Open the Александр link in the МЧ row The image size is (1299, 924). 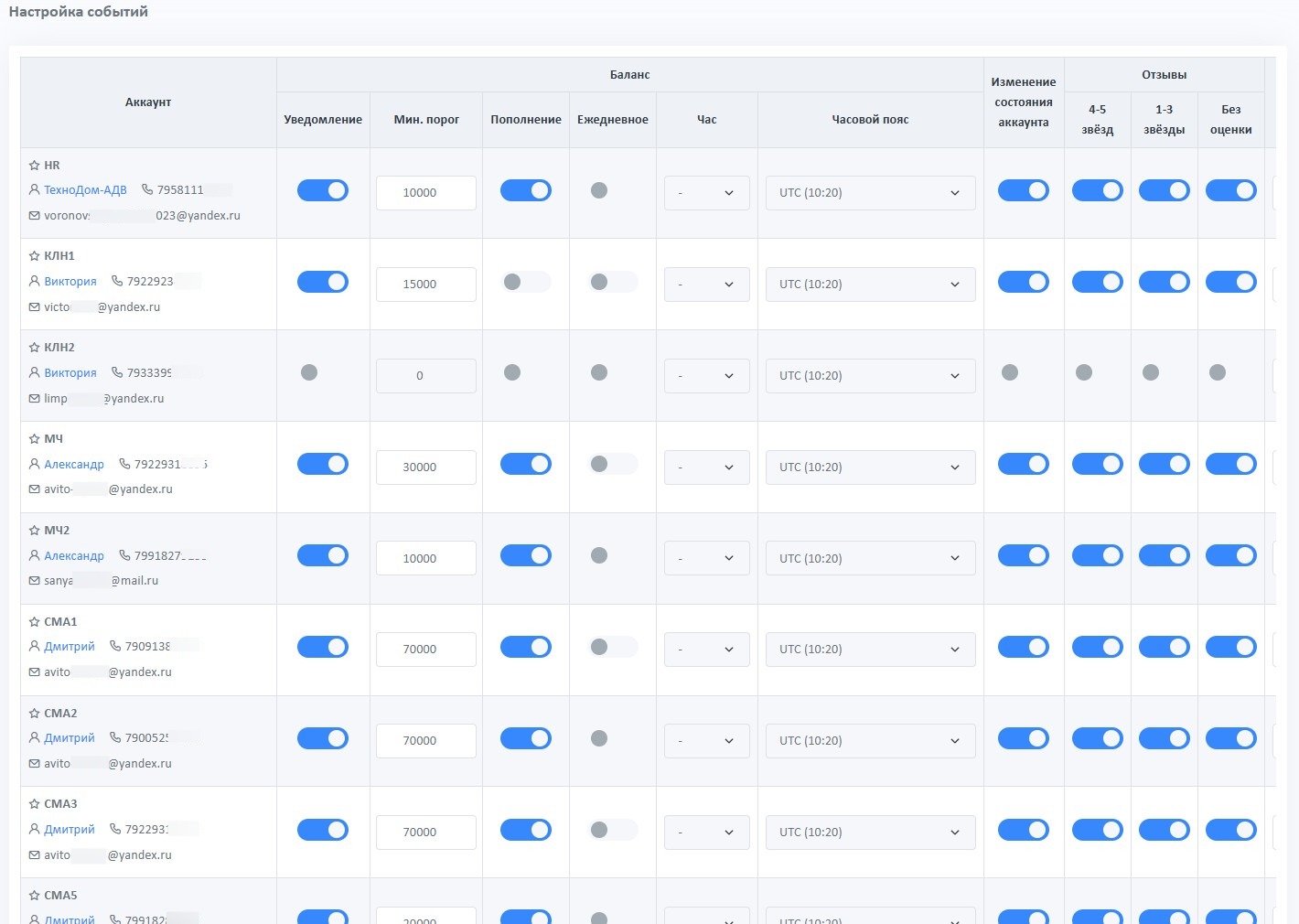[x=74, y=465]
